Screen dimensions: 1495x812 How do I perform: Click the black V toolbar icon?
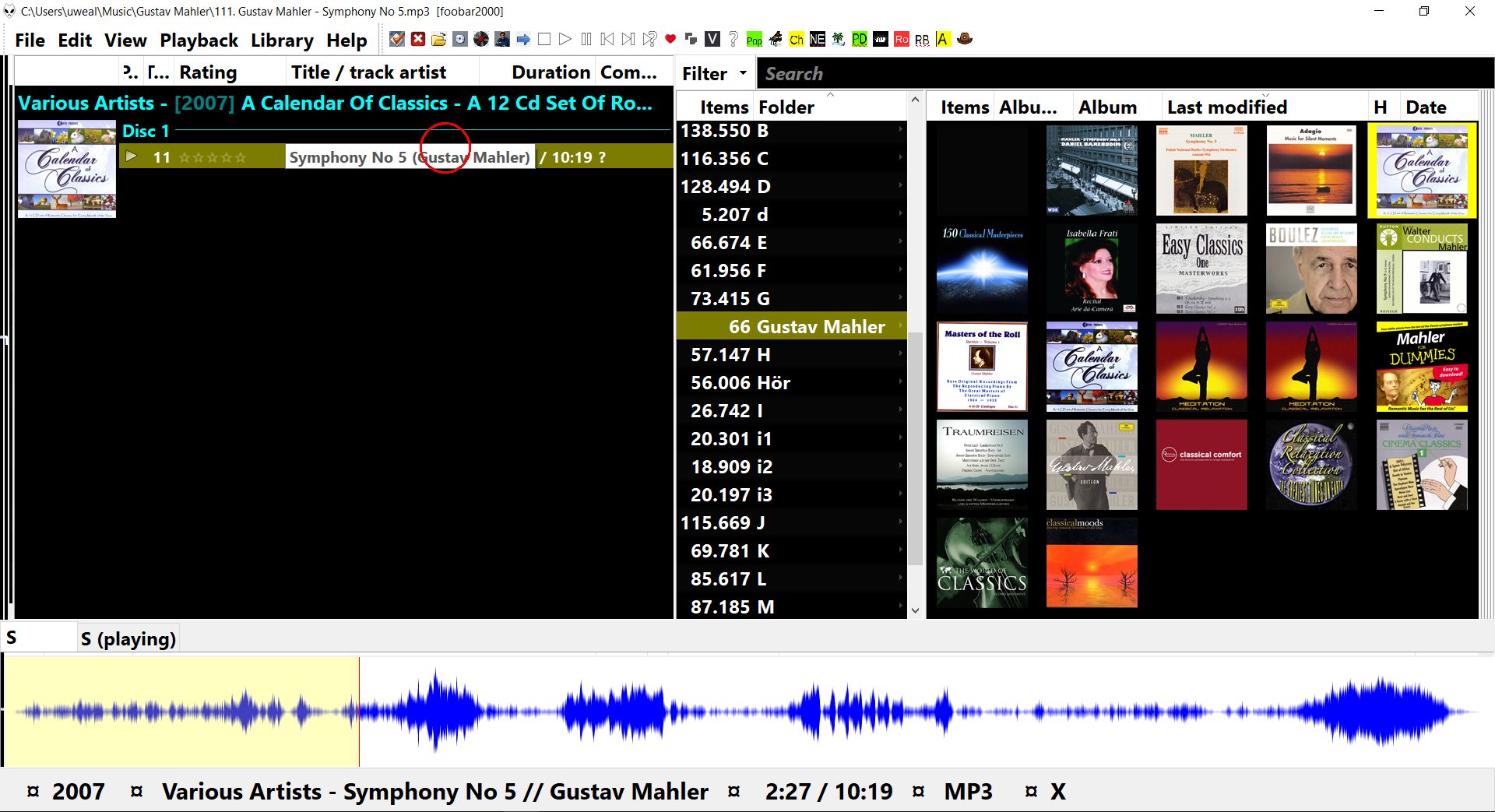click(x=712, y=39)
